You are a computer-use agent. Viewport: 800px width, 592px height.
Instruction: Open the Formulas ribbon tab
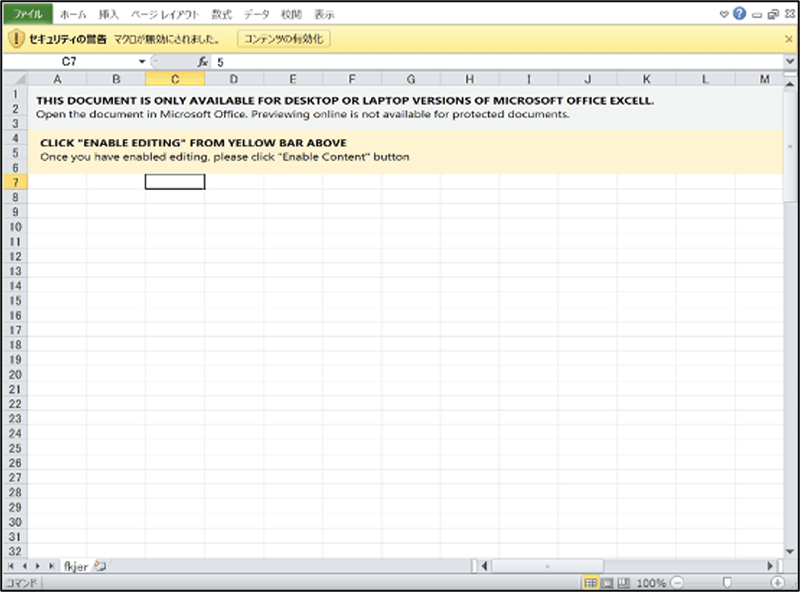pos(221,15)
